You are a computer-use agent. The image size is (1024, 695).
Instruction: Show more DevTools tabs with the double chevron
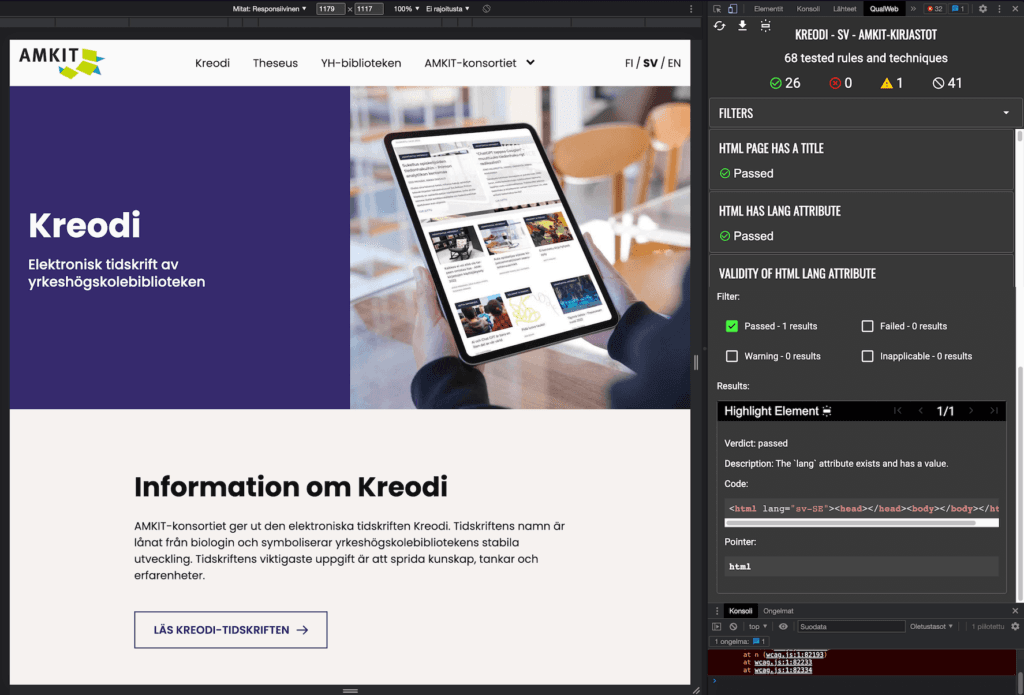click(x=913, y=8)
